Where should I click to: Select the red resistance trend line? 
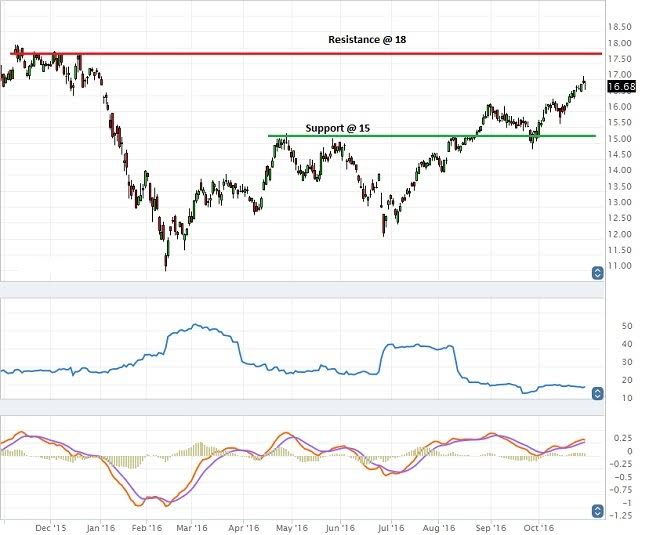(x=306, y=53)
